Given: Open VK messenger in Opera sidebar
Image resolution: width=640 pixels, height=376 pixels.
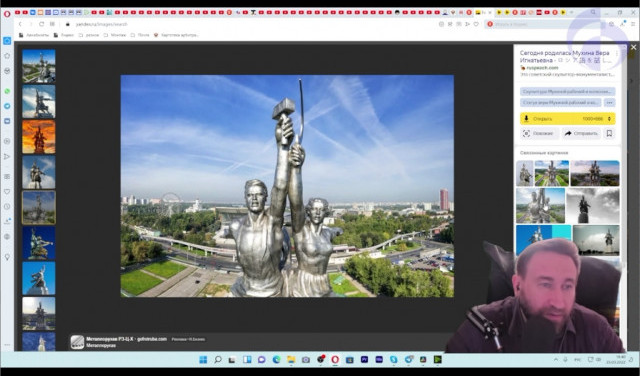Looking at the screenshot, I should pyautogui.click(x=7, y=121).
